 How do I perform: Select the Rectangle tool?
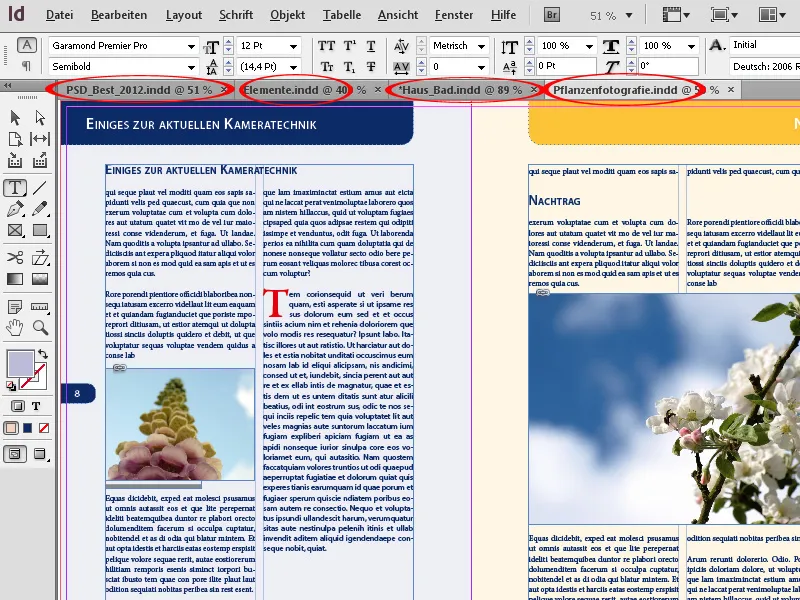point(40,231)
